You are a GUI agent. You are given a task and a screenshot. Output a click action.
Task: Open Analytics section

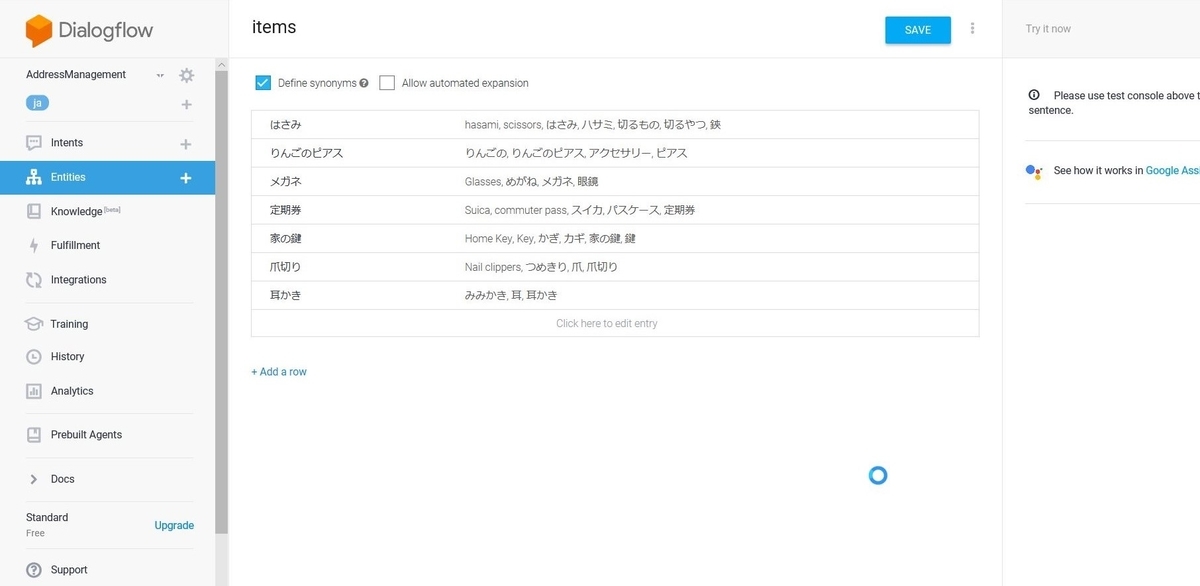72,391
